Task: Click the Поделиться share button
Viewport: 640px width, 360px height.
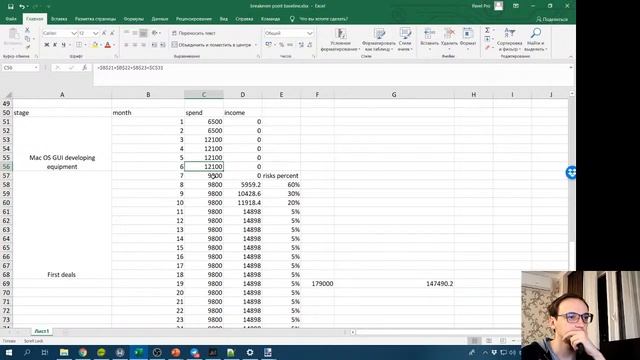Action: click(x=552, y=19)
